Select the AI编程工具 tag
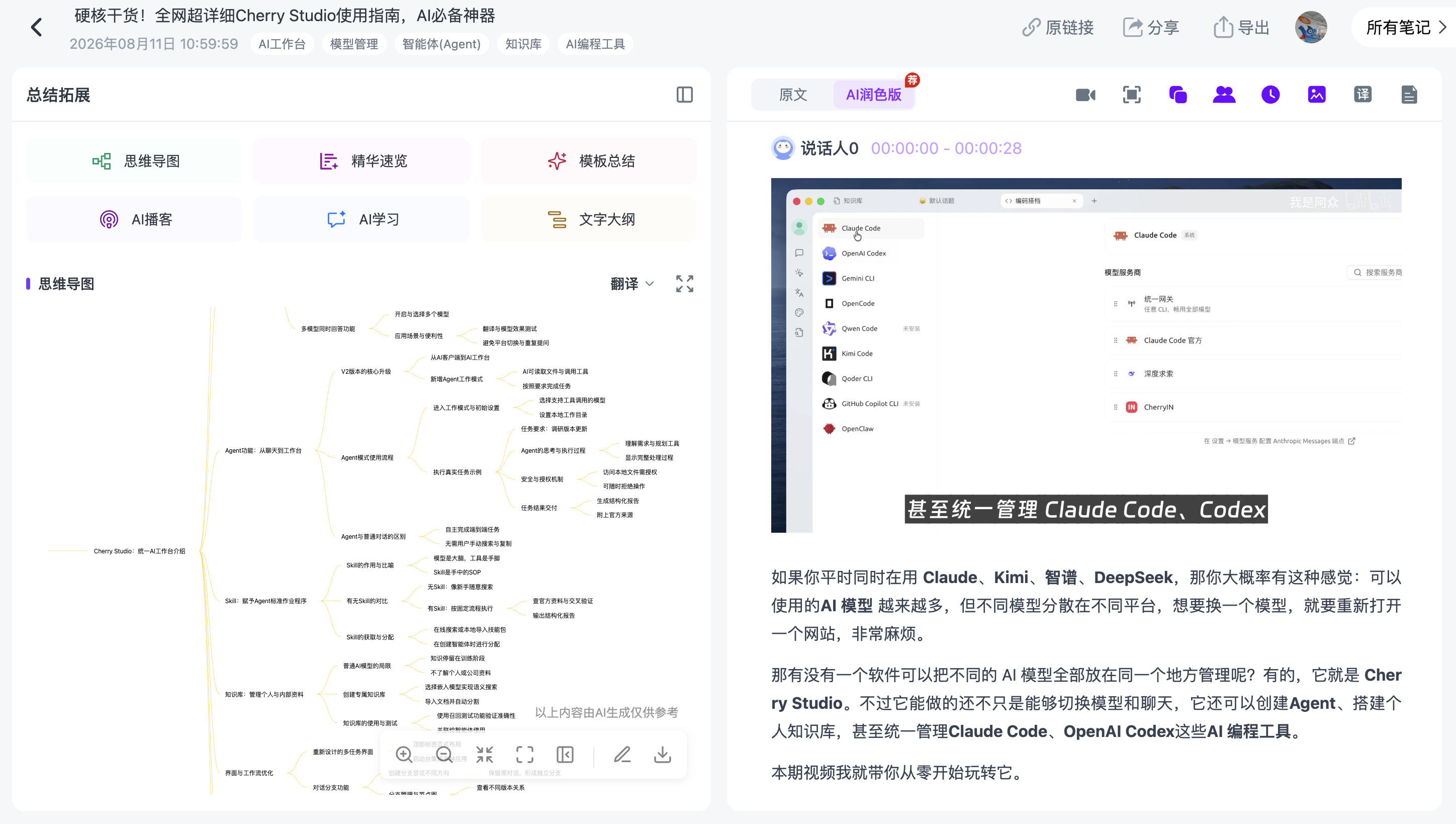The height and width of the screenshot is (824, 1456). [x=595, y=44]
